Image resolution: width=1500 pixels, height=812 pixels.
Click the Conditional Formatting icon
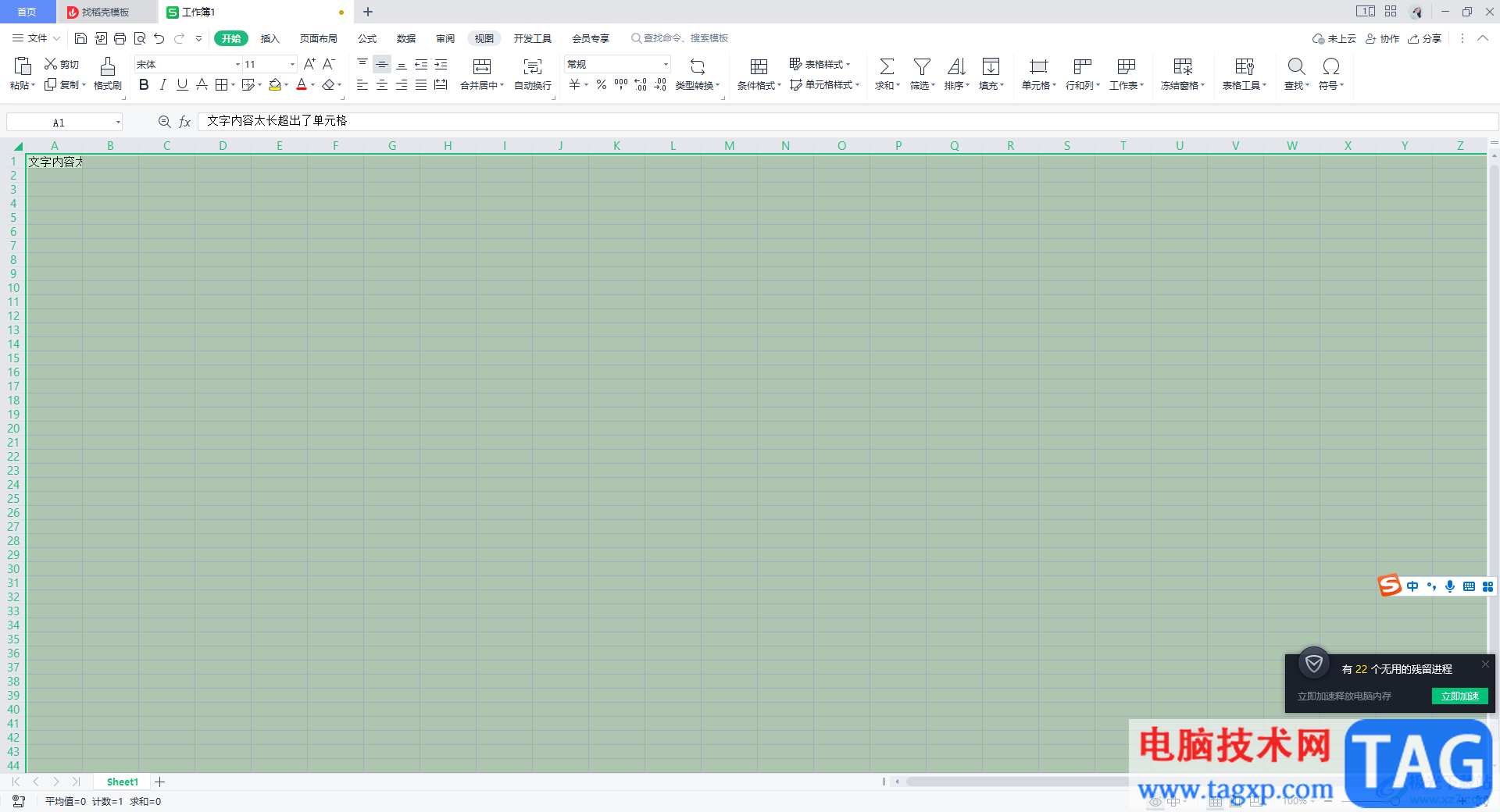[x=759, y=66]
